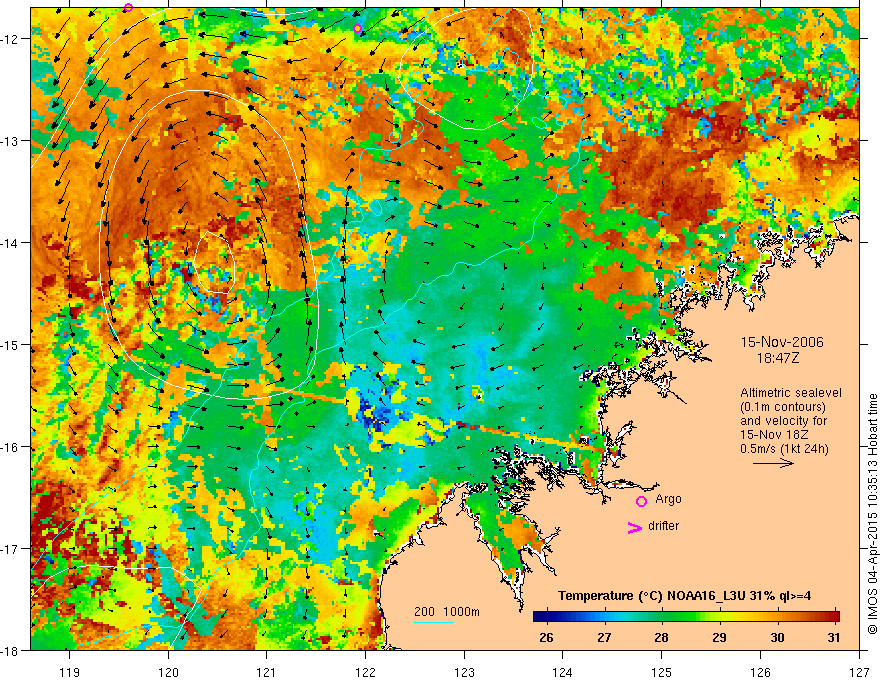Click the longitude axis label 123
This screenshot has width=880, height=680.
464,672
